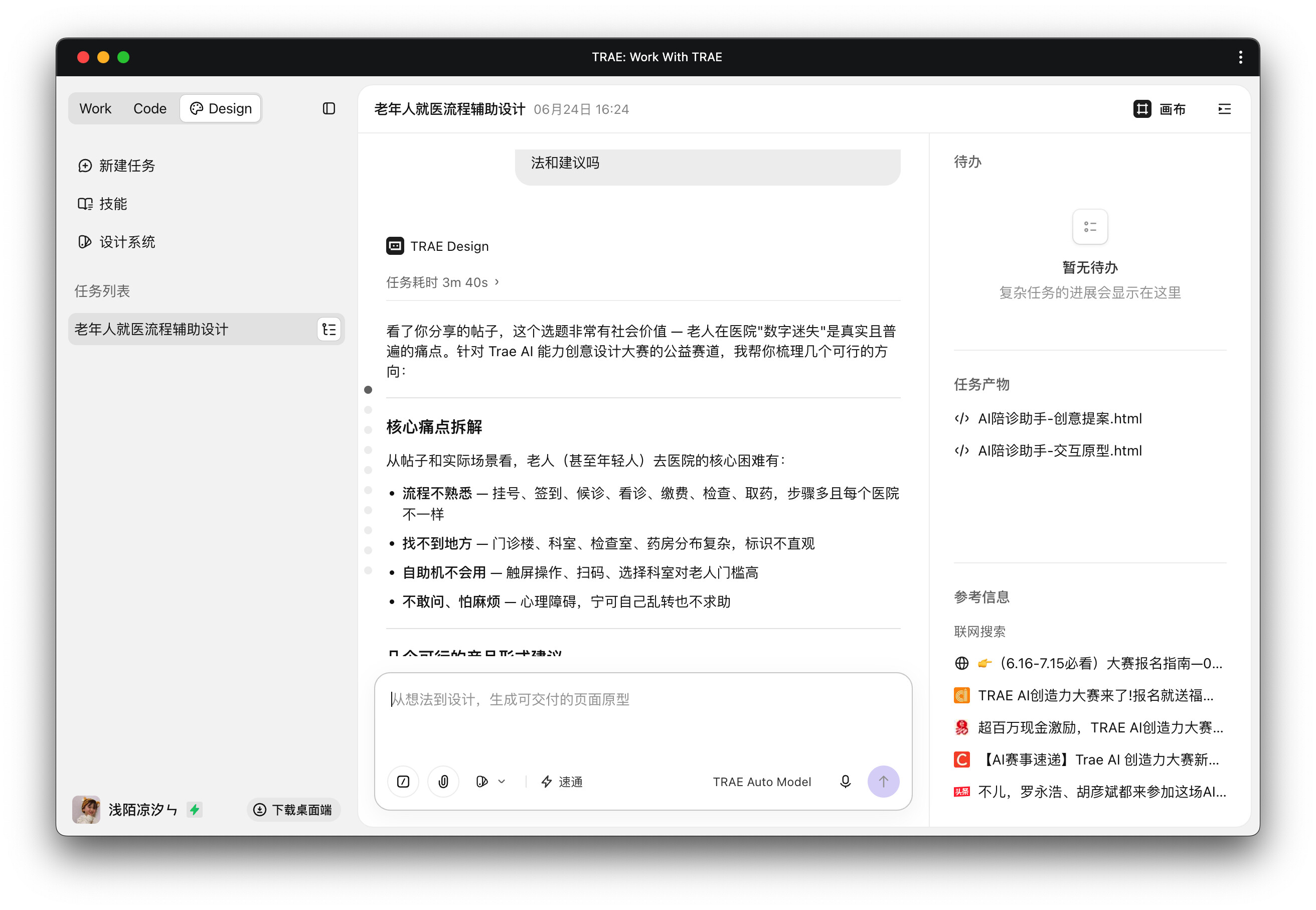Image resolution: width=1316 pixels, height=910 pixels.
Task: Toggle the right panel icon beside 画布
Action: [x=1224, y=108]
